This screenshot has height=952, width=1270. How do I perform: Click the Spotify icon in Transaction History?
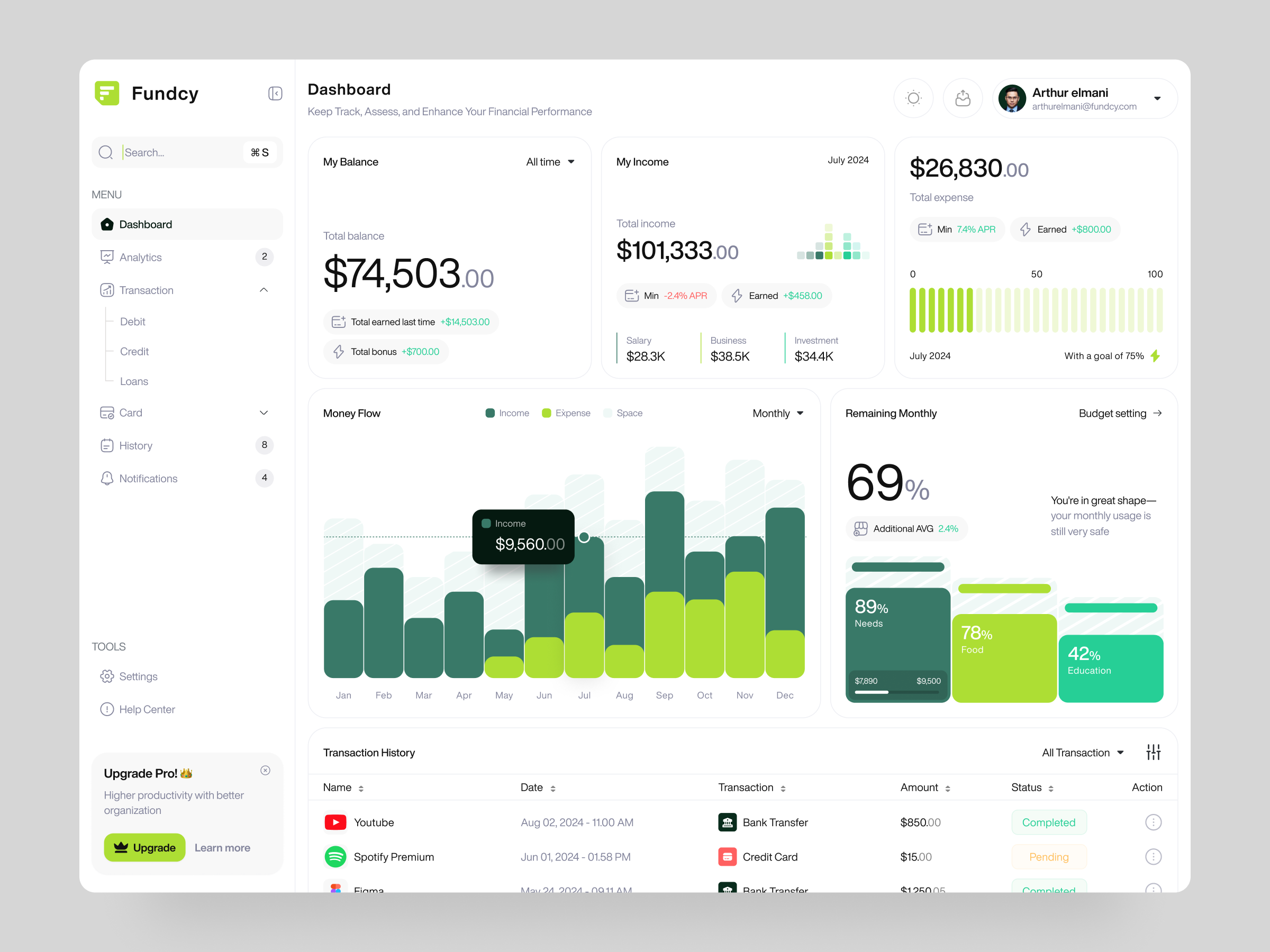pos(335,857)
